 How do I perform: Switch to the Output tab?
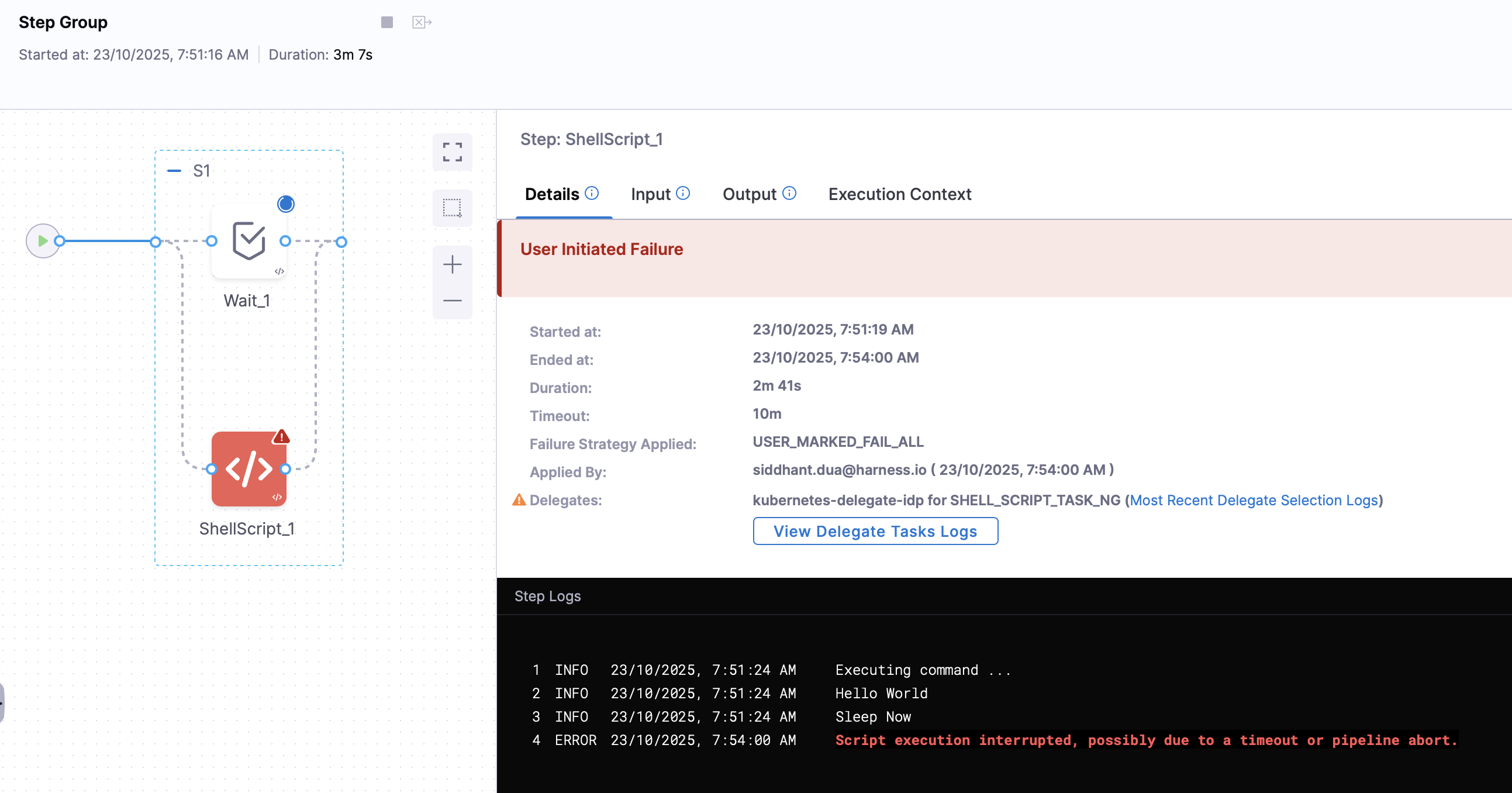point(749,194)
